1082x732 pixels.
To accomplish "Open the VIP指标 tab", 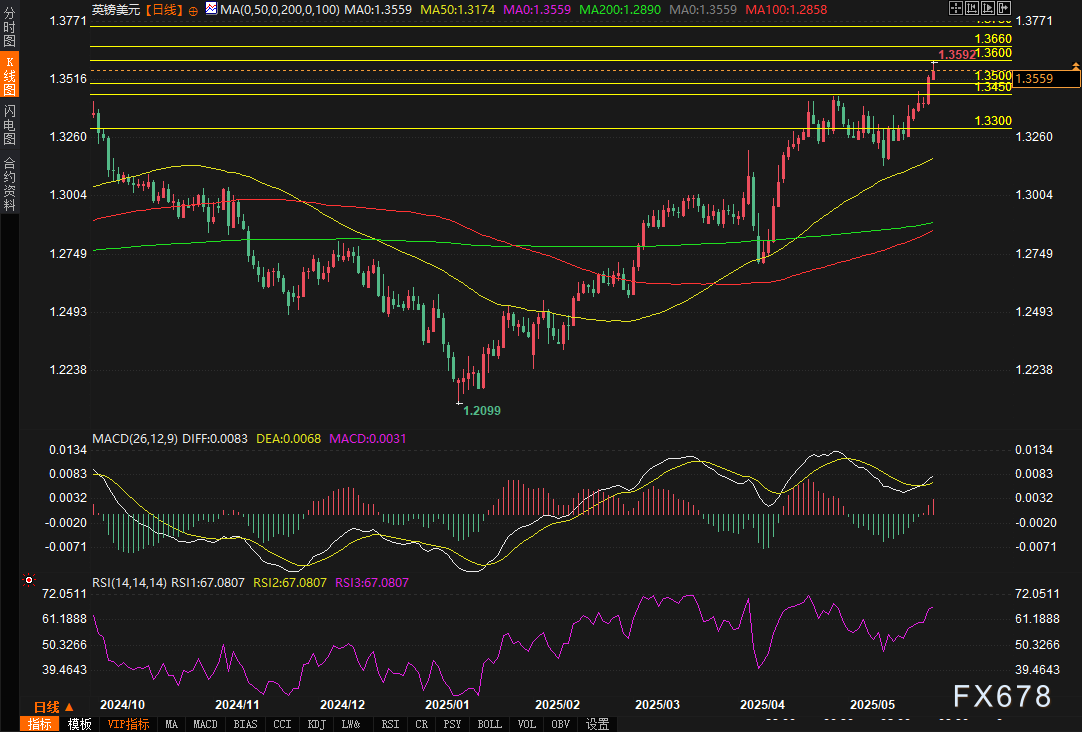I will tap(128, 724).
